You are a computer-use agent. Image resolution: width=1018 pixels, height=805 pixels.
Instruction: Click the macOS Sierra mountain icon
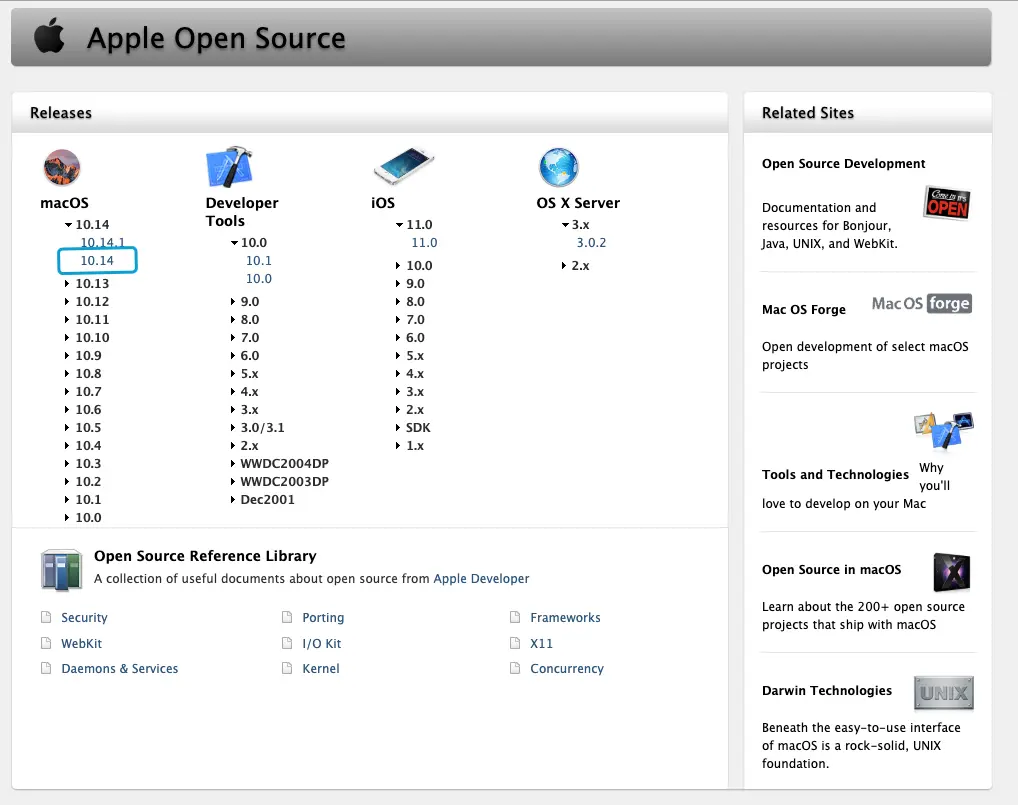tap(62, 167)
